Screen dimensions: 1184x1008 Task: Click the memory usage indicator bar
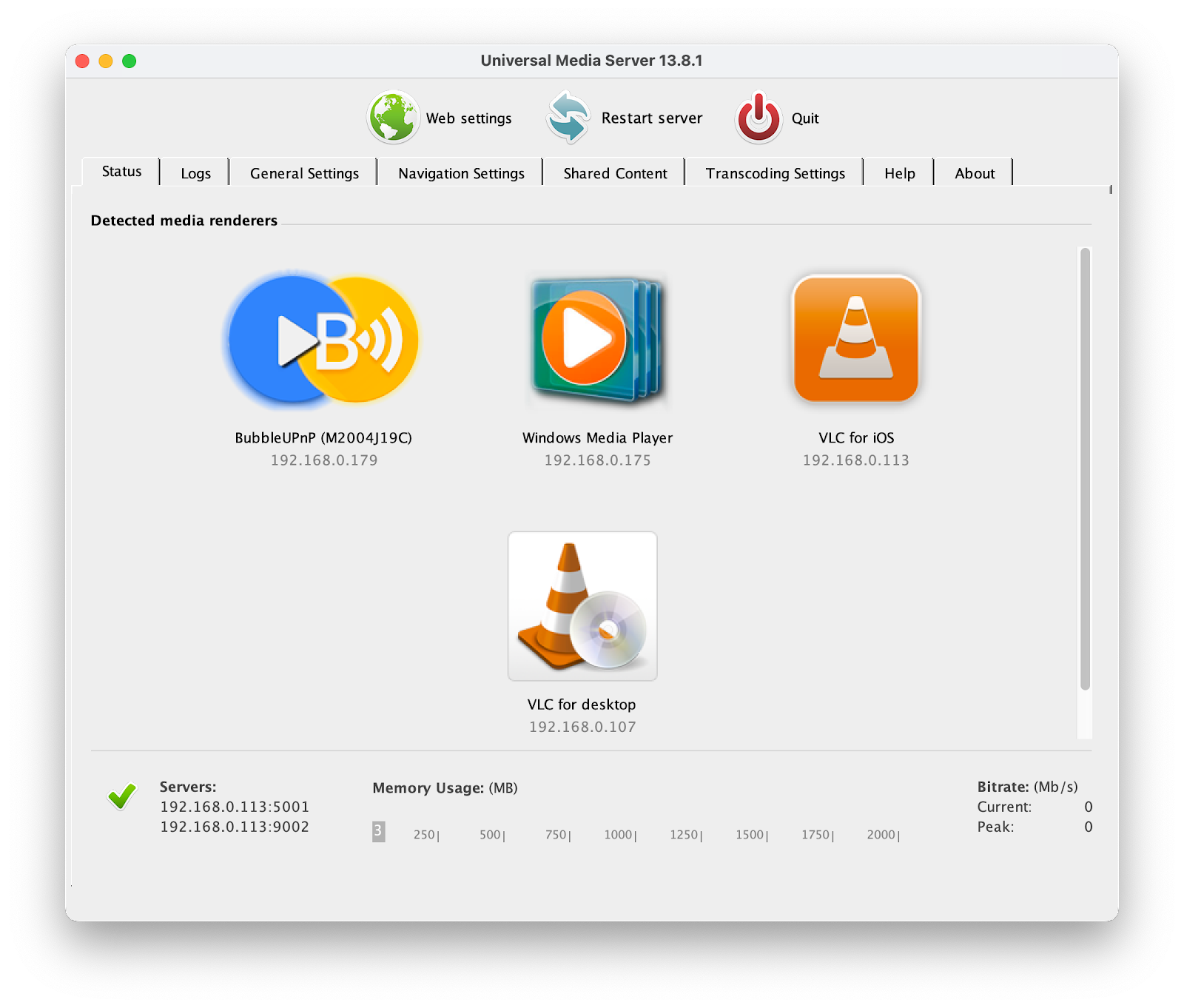click(379, 832)
